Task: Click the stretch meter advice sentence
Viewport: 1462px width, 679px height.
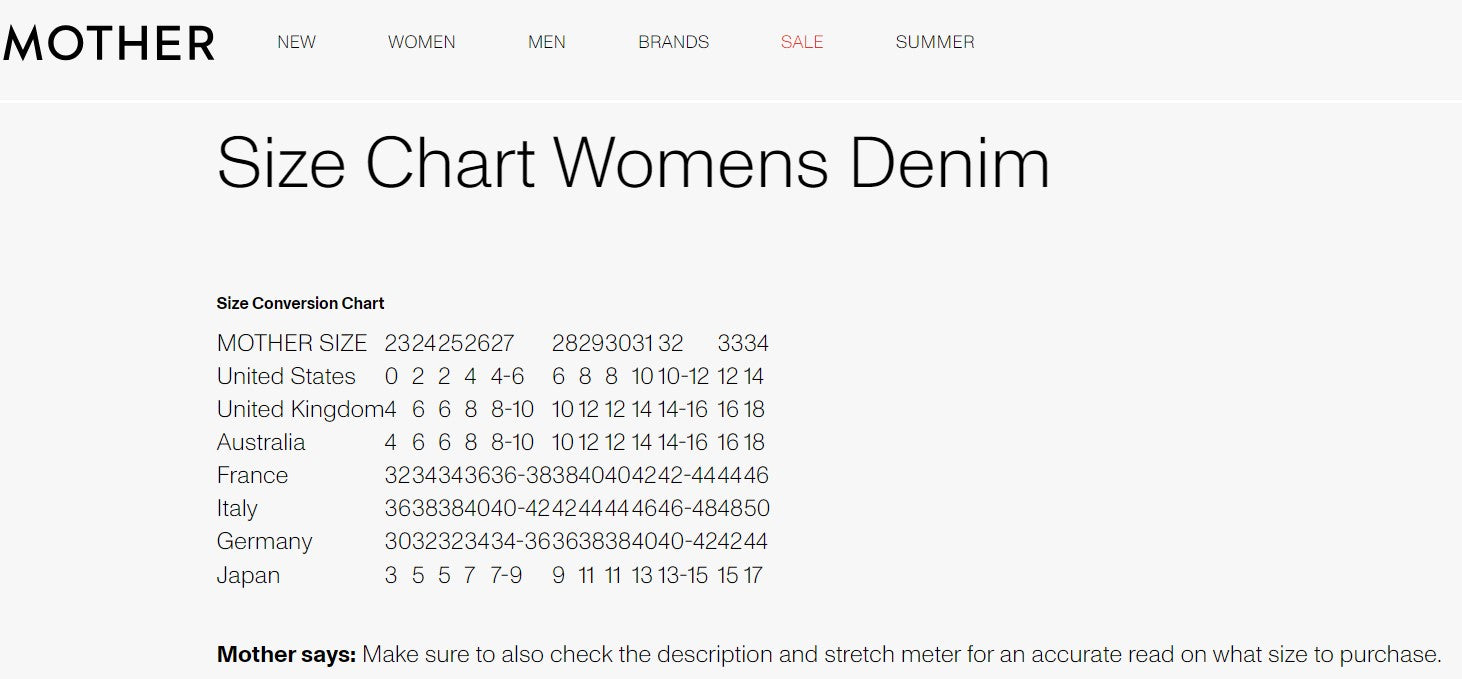Action: tap(900, 655)
